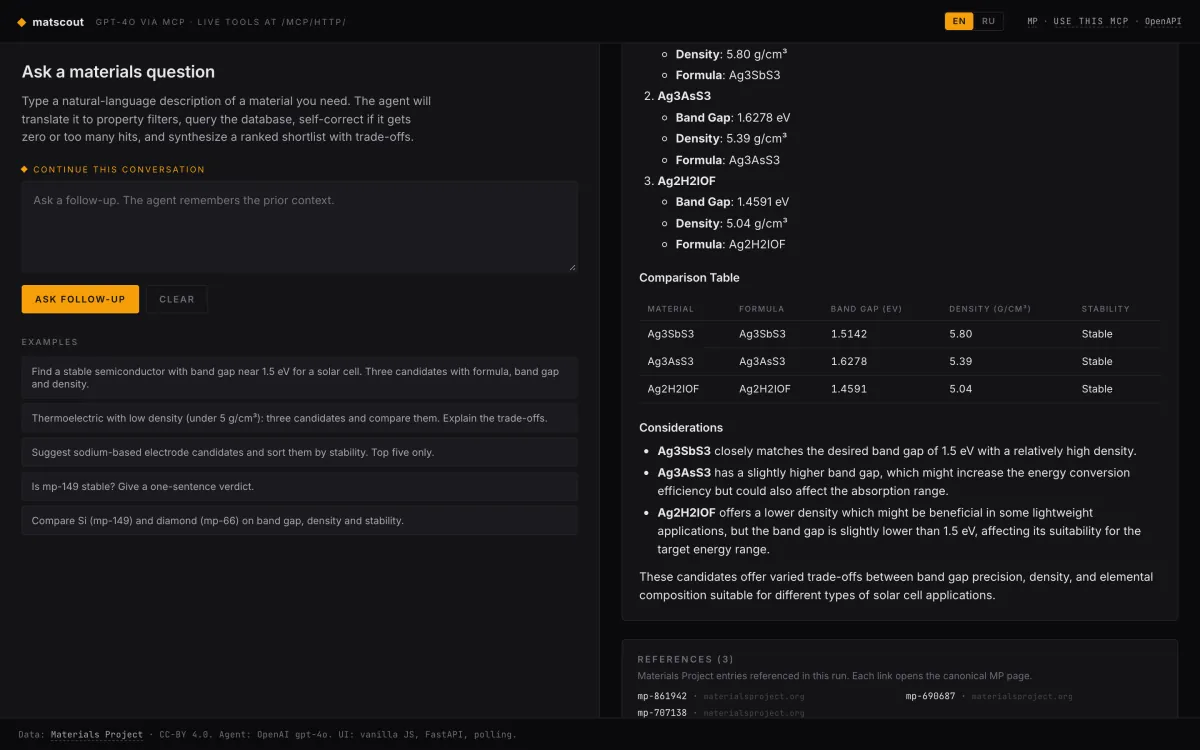The image size is (1200, 750).
Task: Click the ASK FOLLOW-UP button
Action: coord(80,299)
